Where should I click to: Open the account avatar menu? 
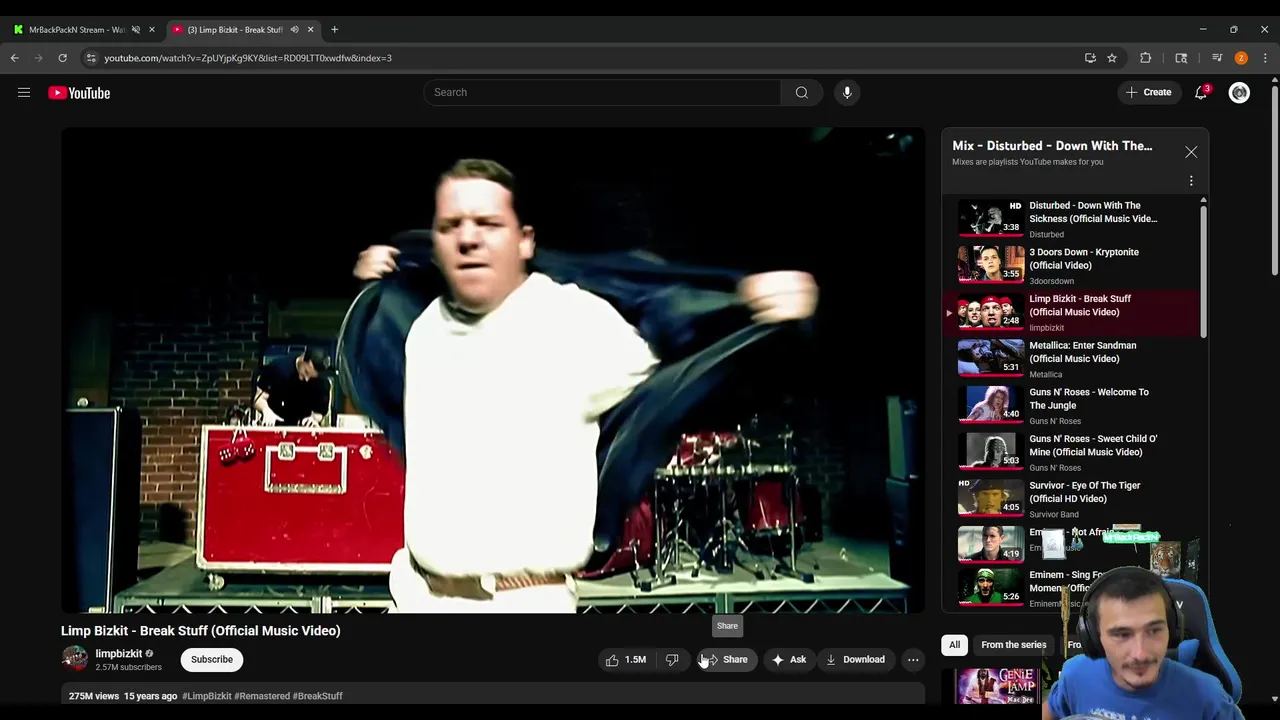1239,93
